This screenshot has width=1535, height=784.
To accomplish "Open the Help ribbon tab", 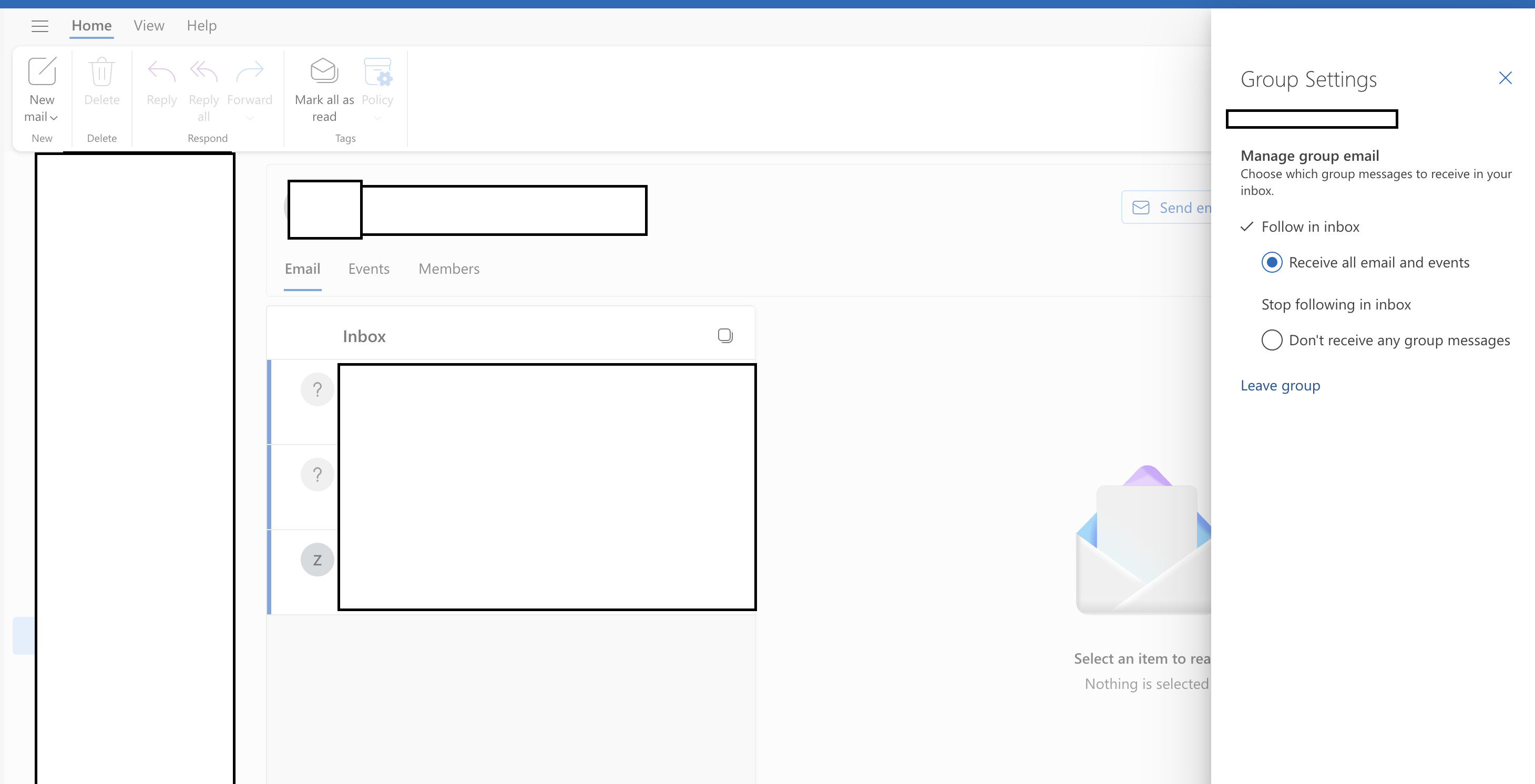I will pos(201,26).
